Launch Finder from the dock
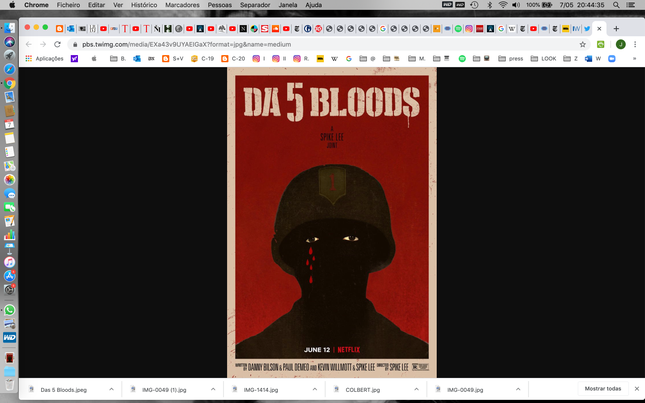645x403 pixels. click(9, 28)
